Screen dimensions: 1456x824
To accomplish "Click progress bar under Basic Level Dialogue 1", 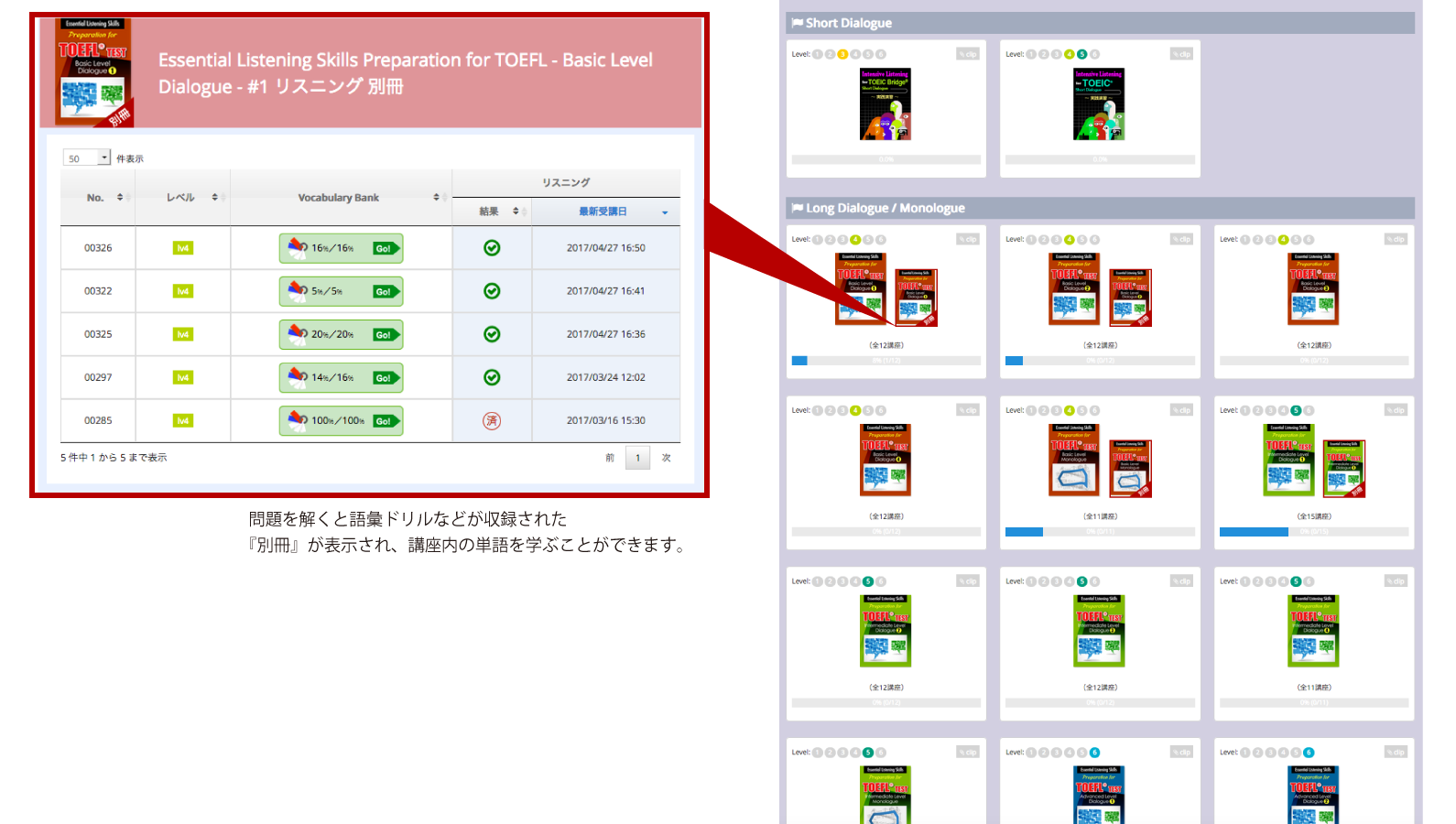I will (x=886, y=361).
